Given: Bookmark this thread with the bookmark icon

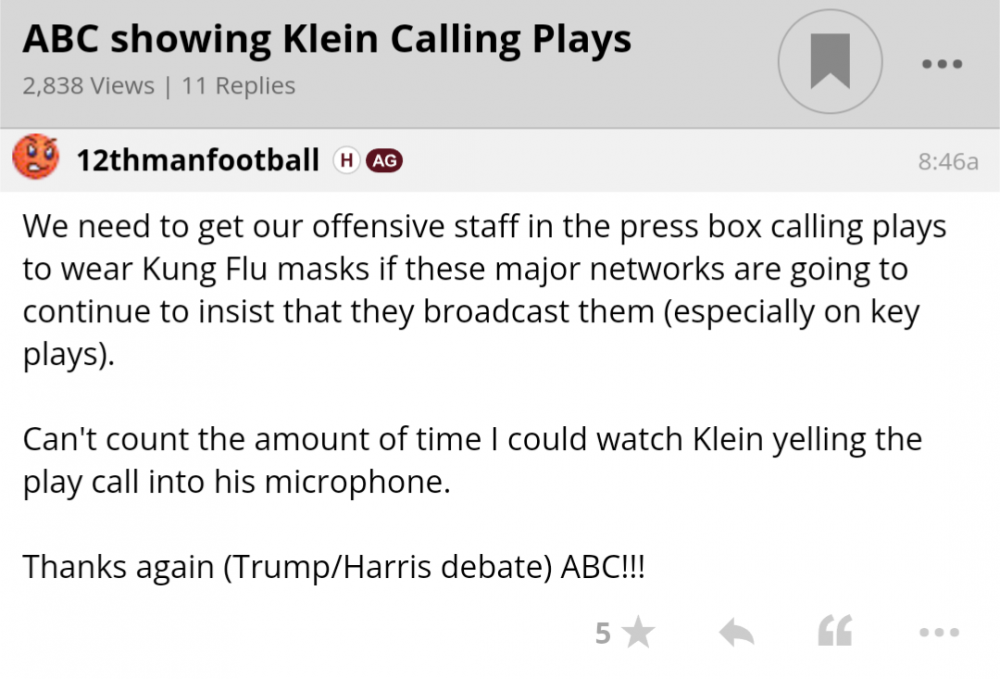Looking at the screenshot, I should point(829,63).
